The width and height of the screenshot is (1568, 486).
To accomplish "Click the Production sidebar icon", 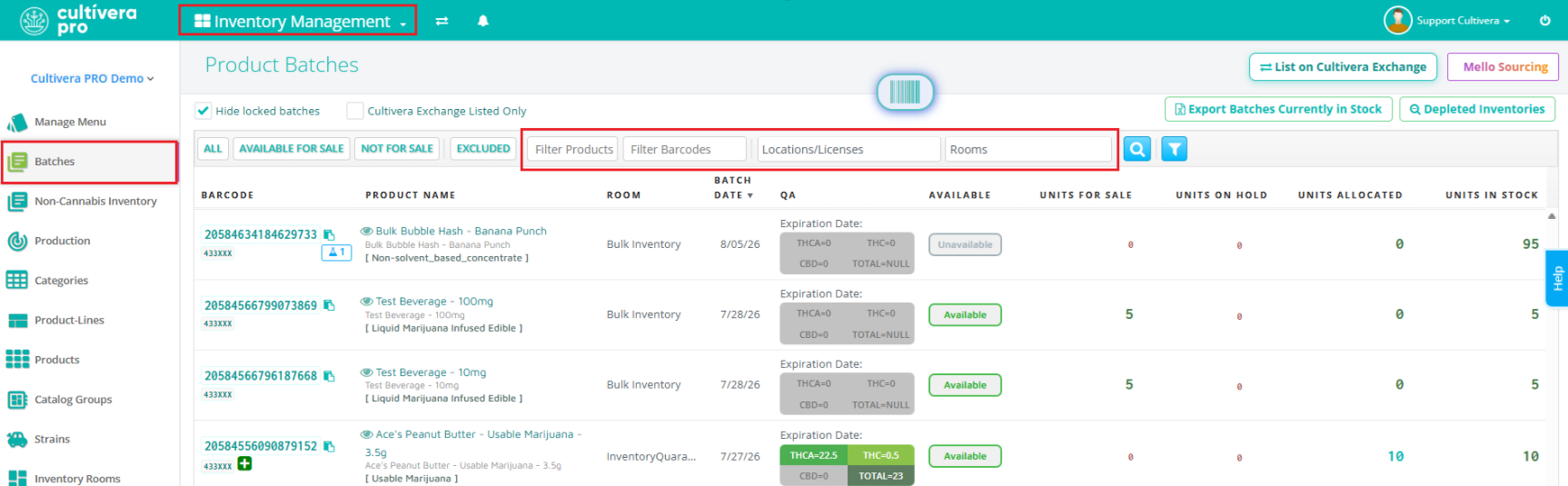I will pos(17,241).
